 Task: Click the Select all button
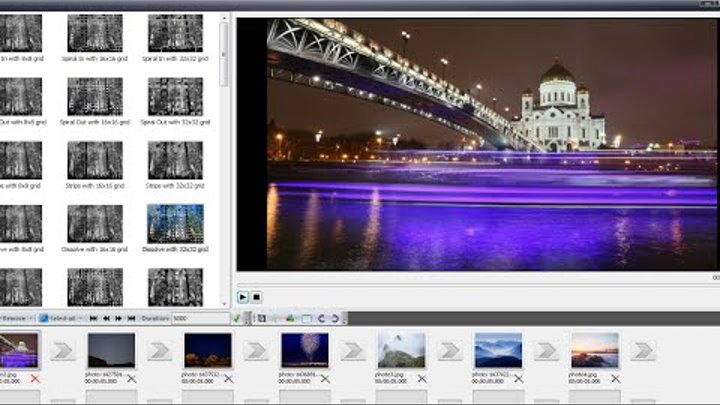(57, 318)
